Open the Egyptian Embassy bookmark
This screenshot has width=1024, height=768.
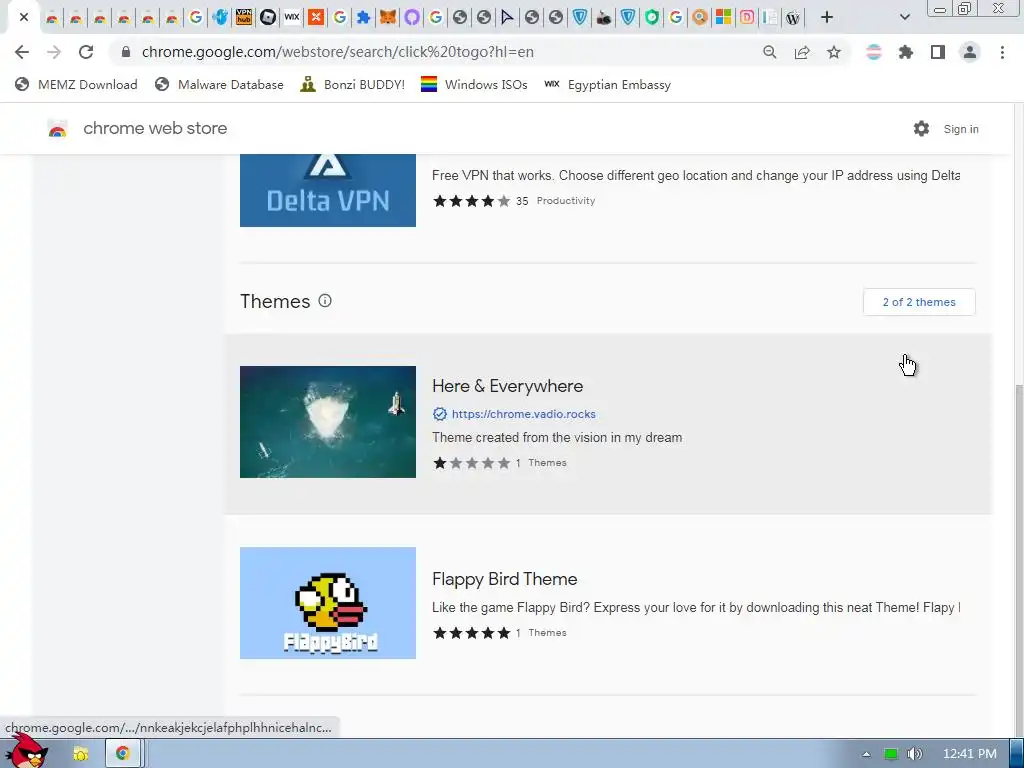(607, 85)
